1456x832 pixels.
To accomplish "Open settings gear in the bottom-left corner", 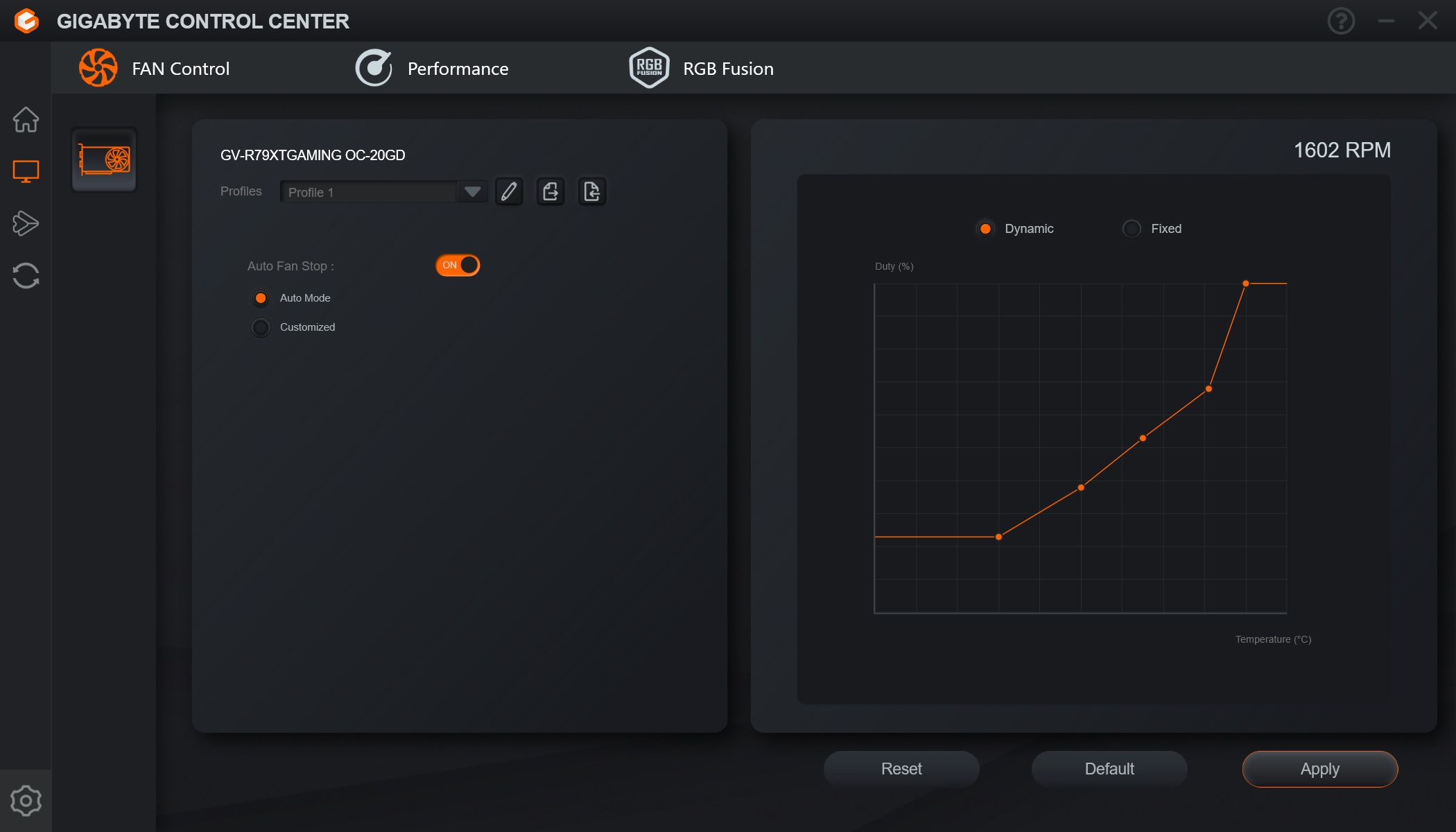I will coord(26,801).
